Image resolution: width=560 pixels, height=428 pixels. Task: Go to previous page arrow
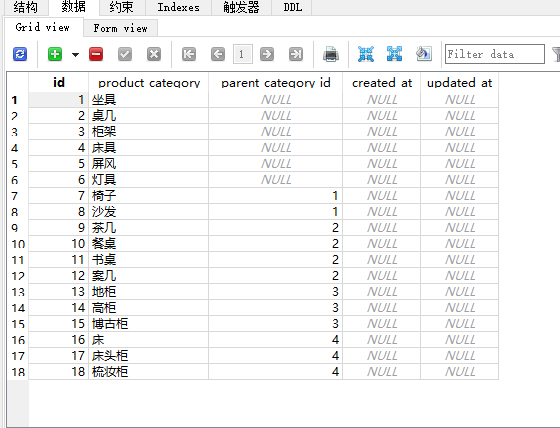[218, 54]
